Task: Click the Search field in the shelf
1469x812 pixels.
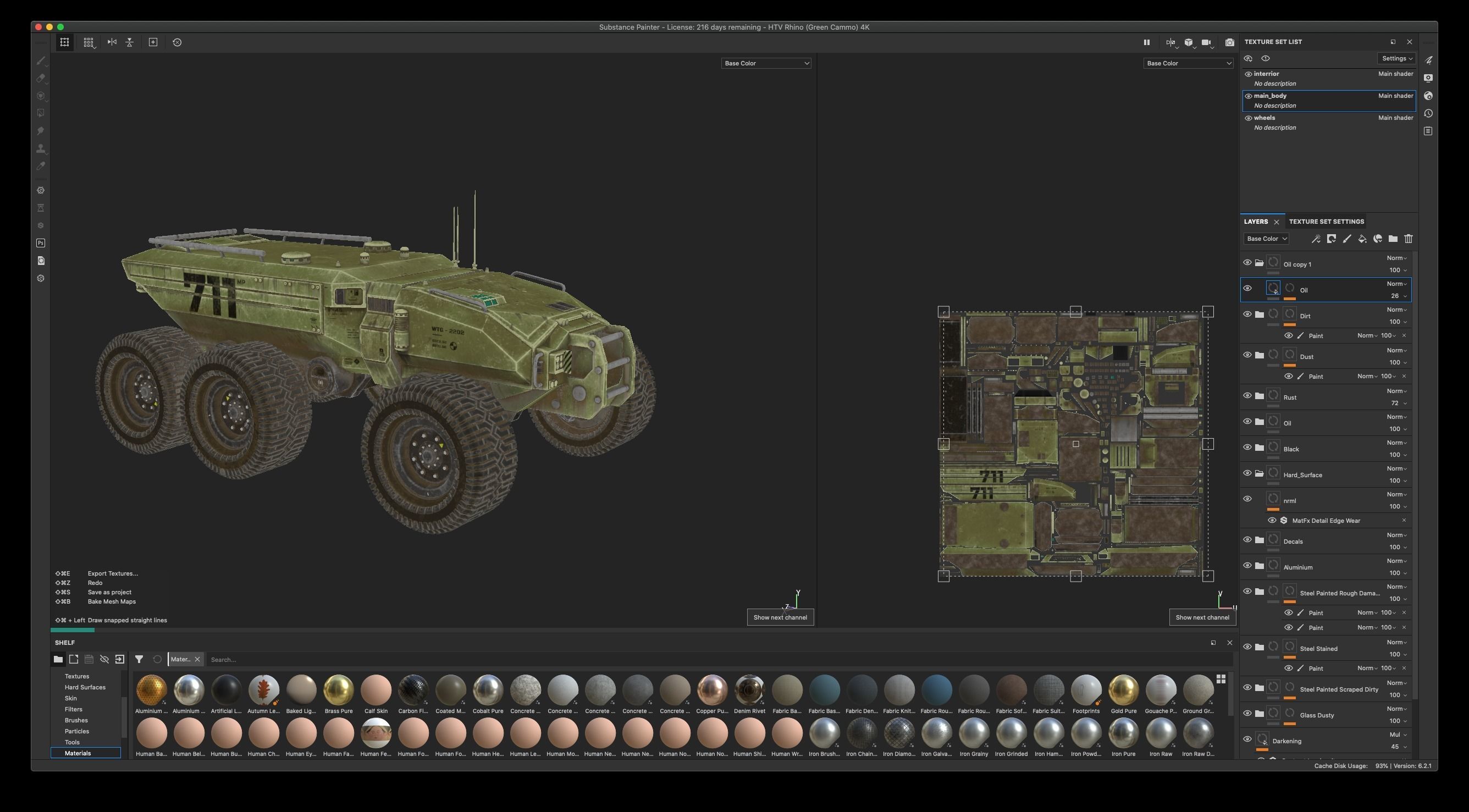Action: 720,660
